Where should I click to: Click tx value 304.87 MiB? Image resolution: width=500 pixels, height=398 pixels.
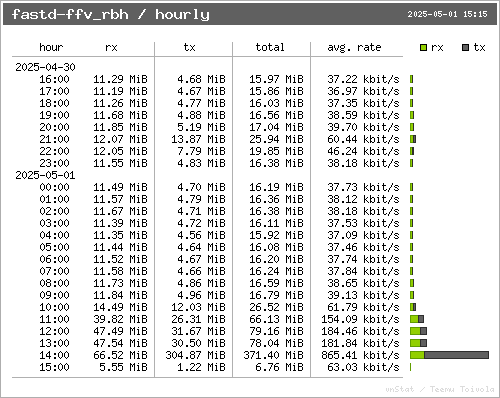click(195, 355)
